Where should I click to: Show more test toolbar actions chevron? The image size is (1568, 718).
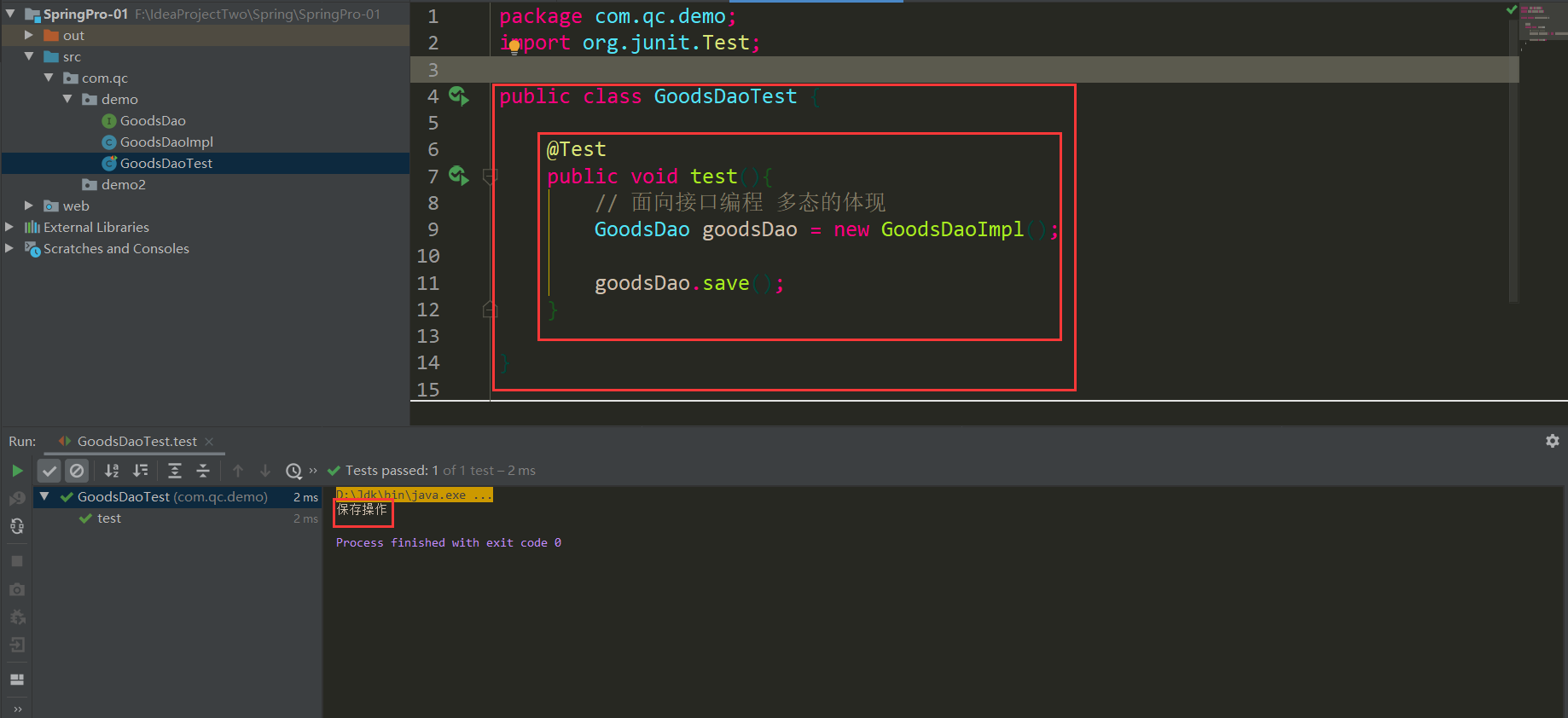[x=313, y=471]
